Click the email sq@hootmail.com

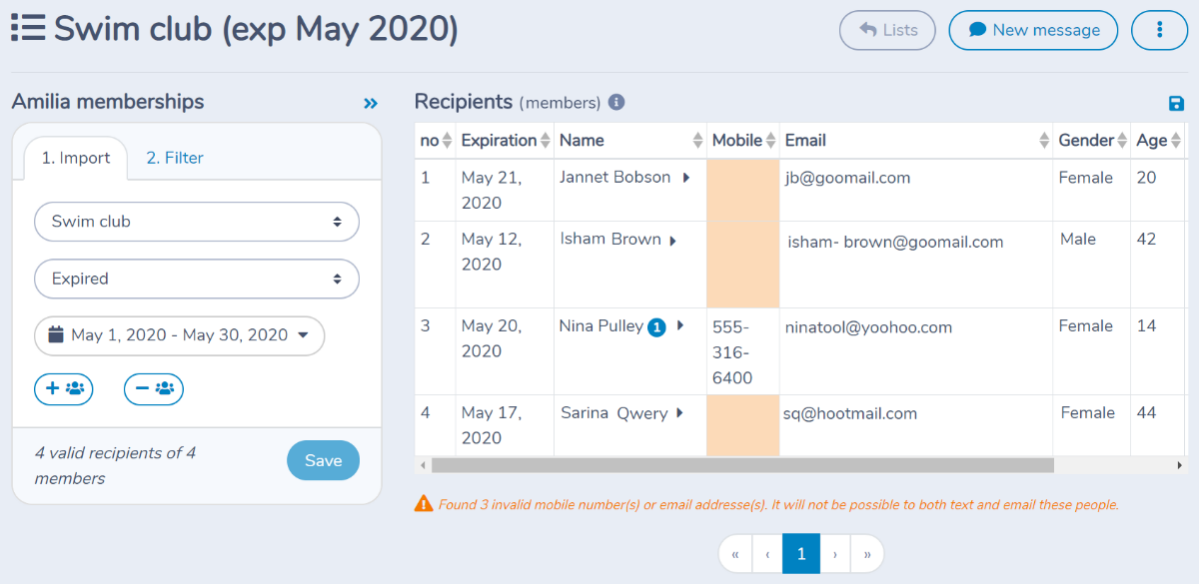click(850, 414)
